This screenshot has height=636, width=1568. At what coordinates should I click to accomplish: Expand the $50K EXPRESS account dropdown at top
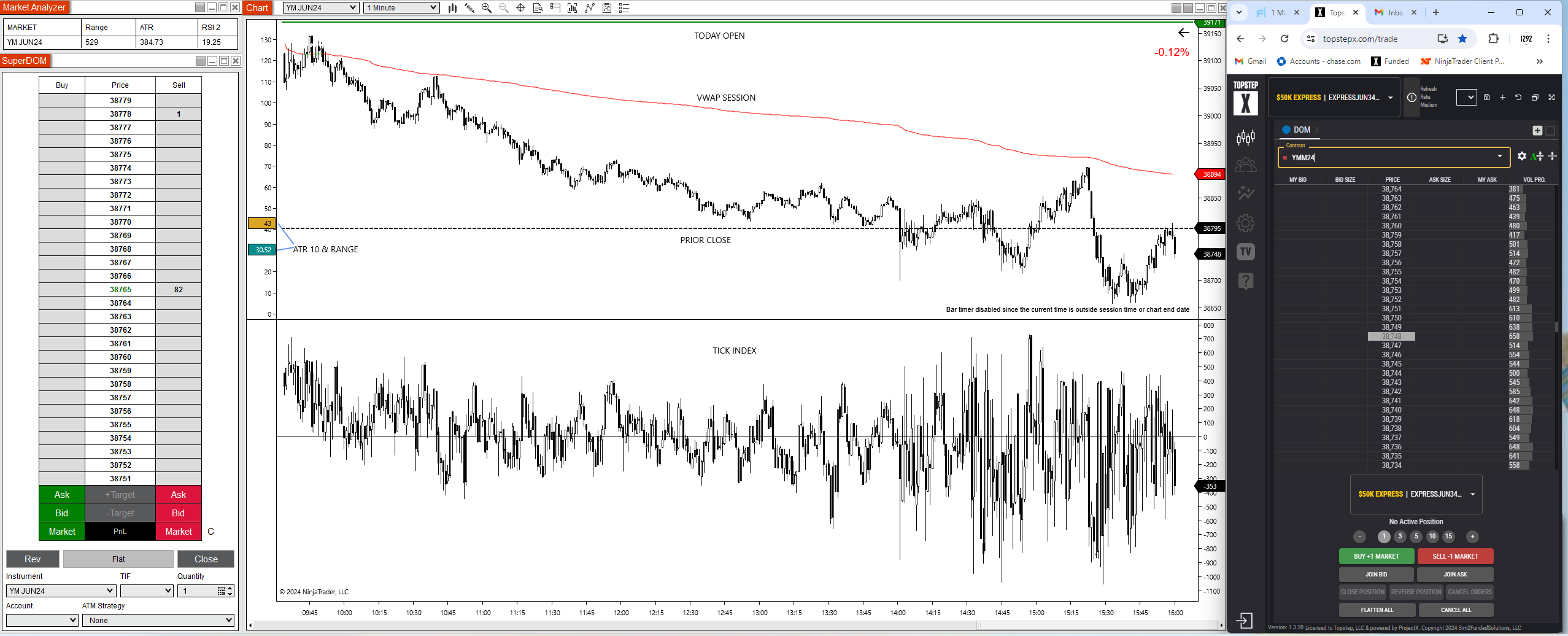[1334, 98]
